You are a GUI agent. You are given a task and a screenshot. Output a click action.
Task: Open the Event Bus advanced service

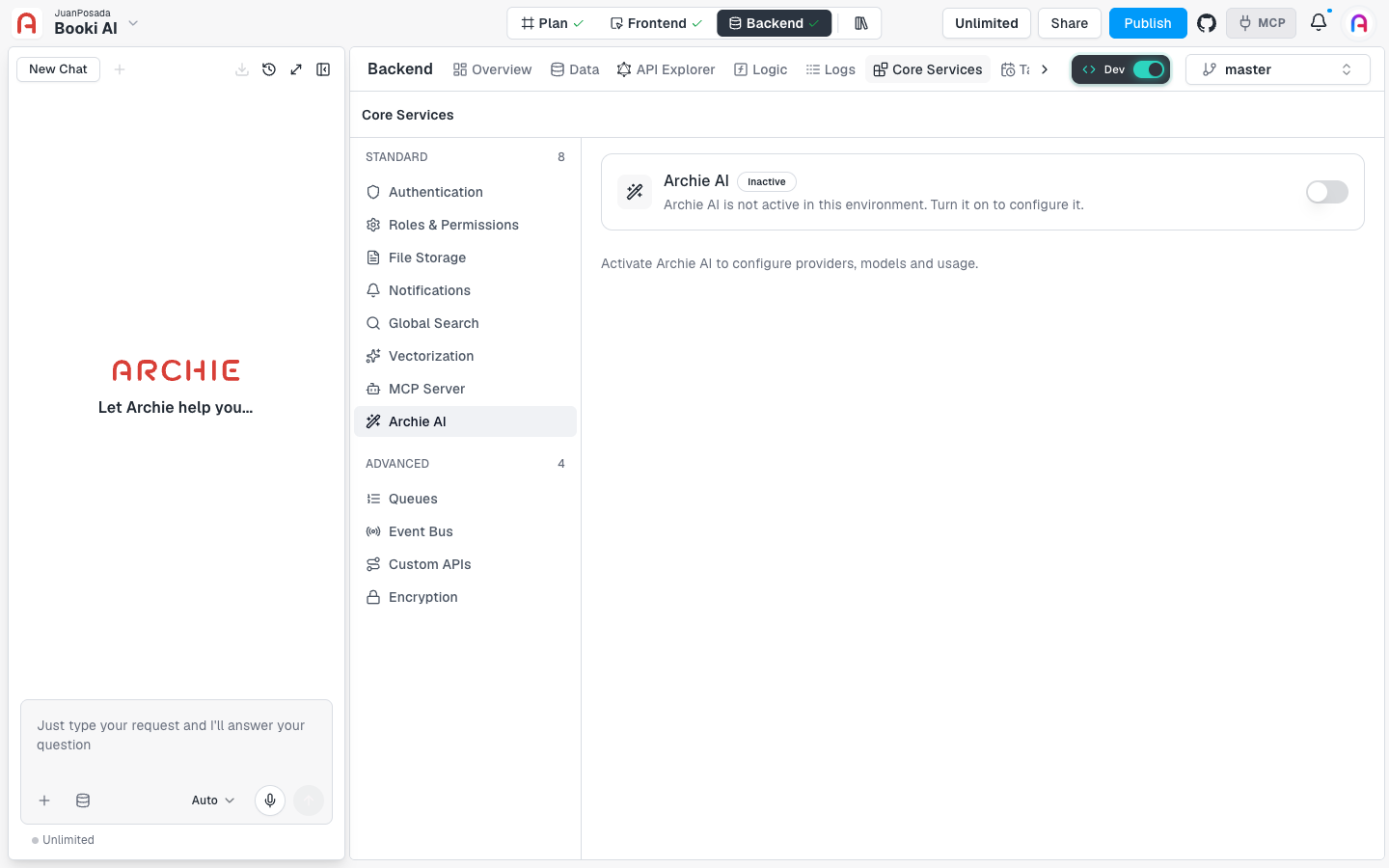point(465,531)
